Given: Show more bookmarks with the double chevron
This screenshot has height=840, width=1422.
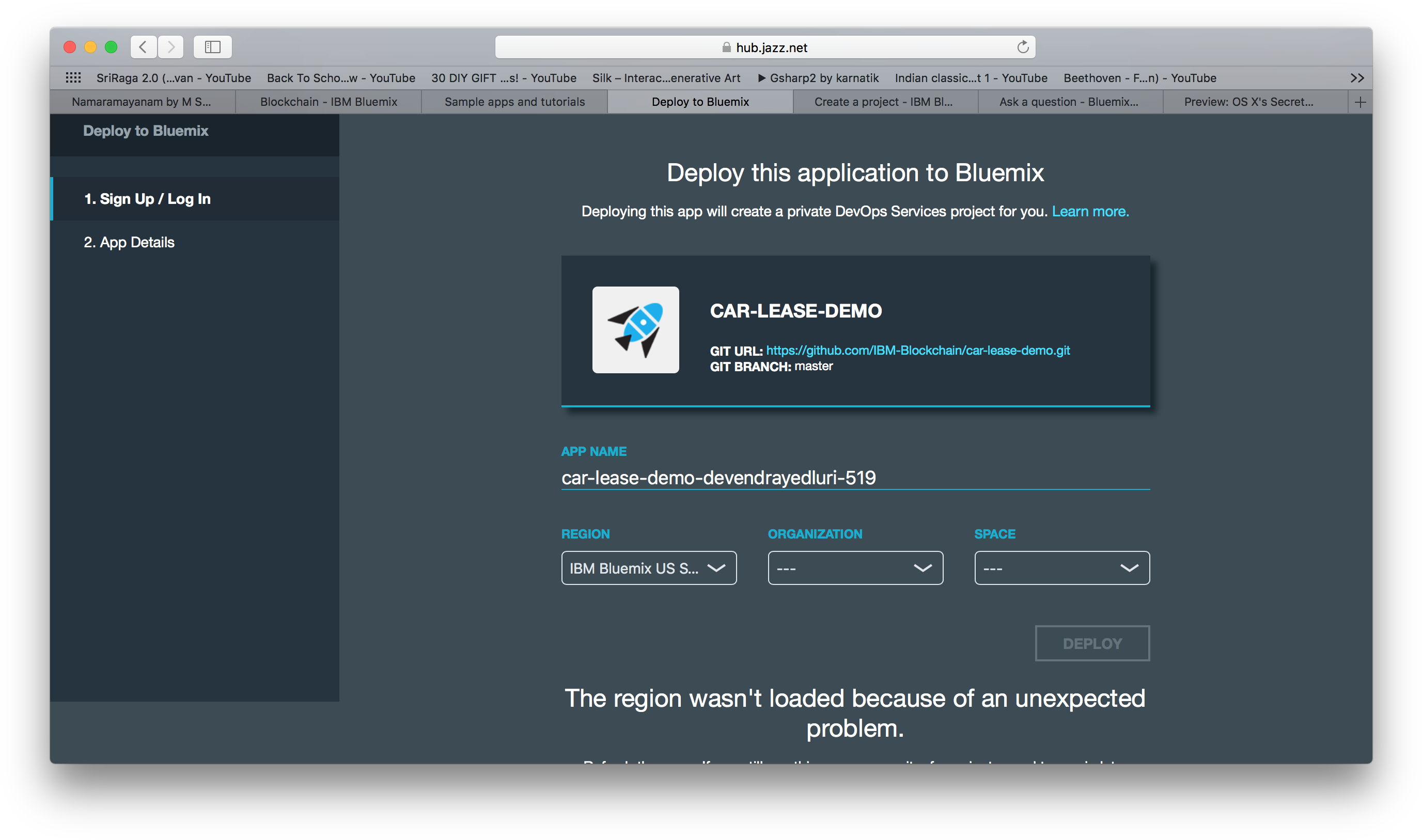Looking at the screenshot, I should click(x=1356, y=78).
